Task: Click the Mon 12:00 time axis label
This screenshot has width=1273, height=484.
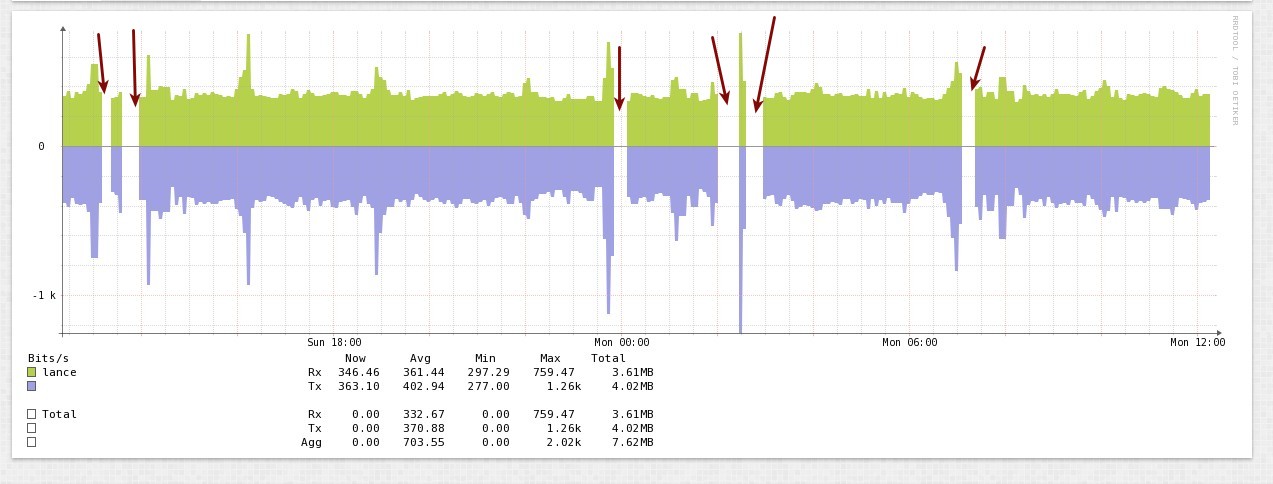Action: (1197, 342)
